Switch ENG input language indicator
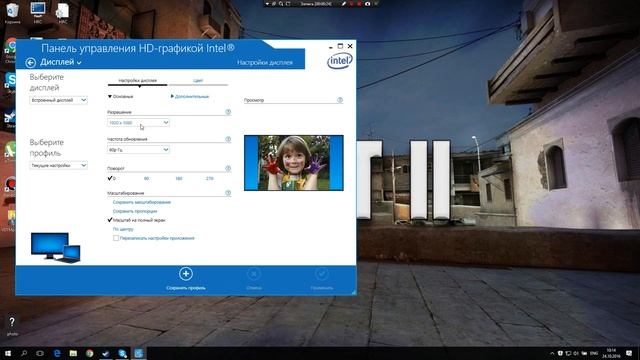640x360 pixels. [594, 353]
